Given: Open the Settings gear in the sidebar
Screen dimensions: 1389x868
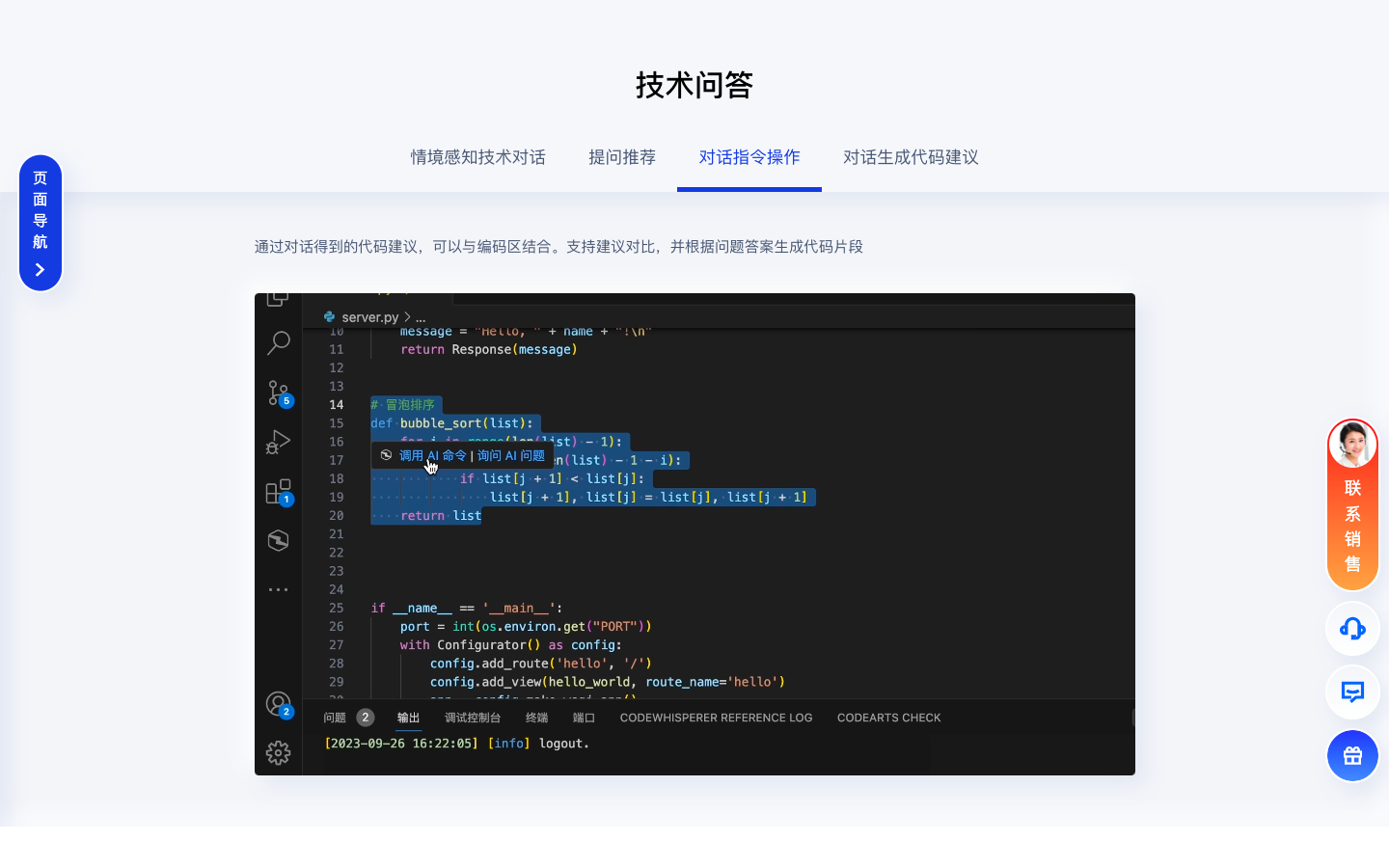Looking at the screenshot, I should pos(279,752).
